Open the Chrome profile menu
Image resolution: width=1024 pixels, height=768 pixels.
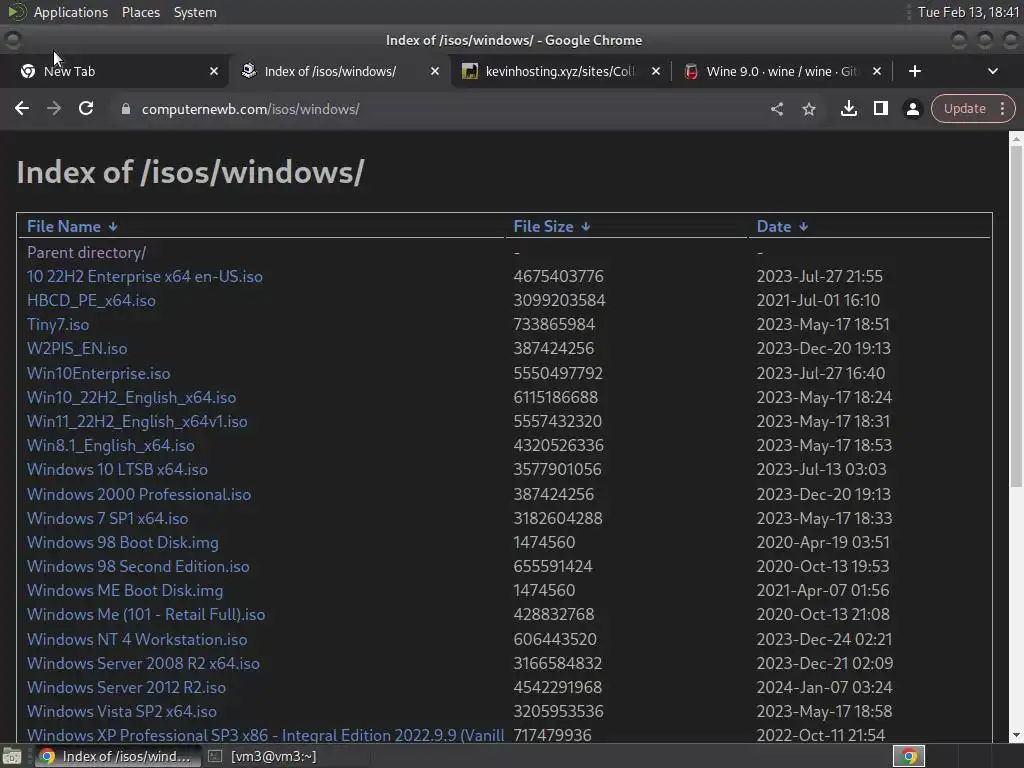(912, 109)
